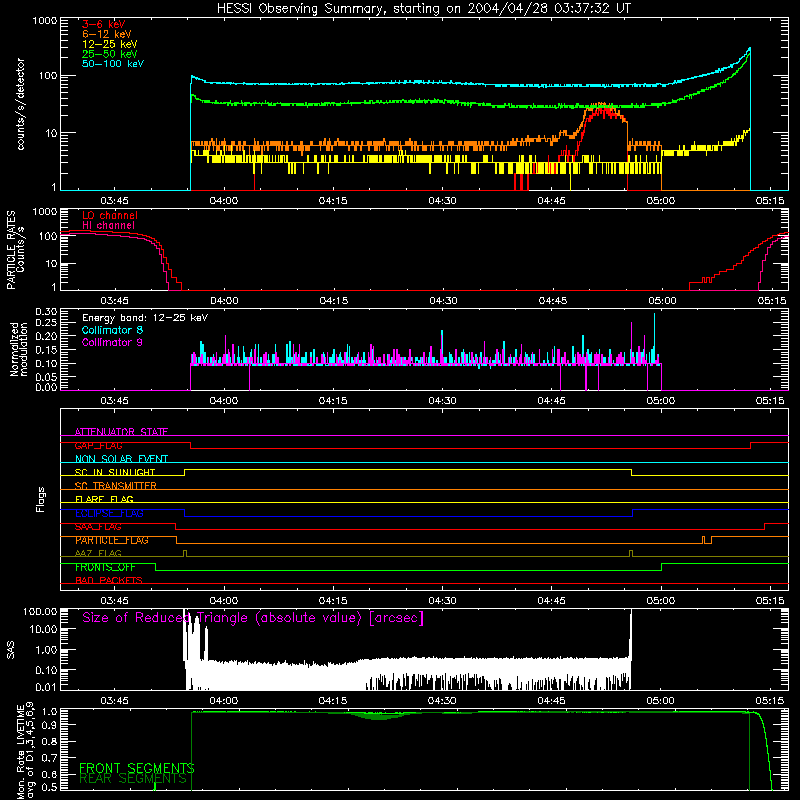Click the 04:45 tick under the Flags panel

coord(552,601)
